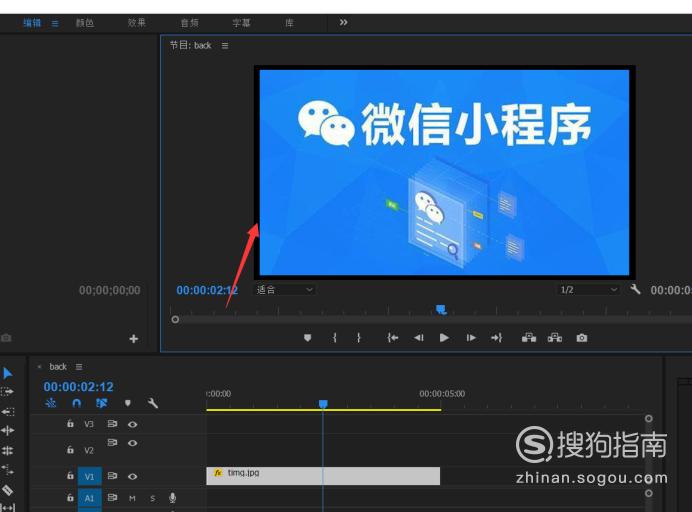Hide V3 track output eye

[x=132, y=424]
